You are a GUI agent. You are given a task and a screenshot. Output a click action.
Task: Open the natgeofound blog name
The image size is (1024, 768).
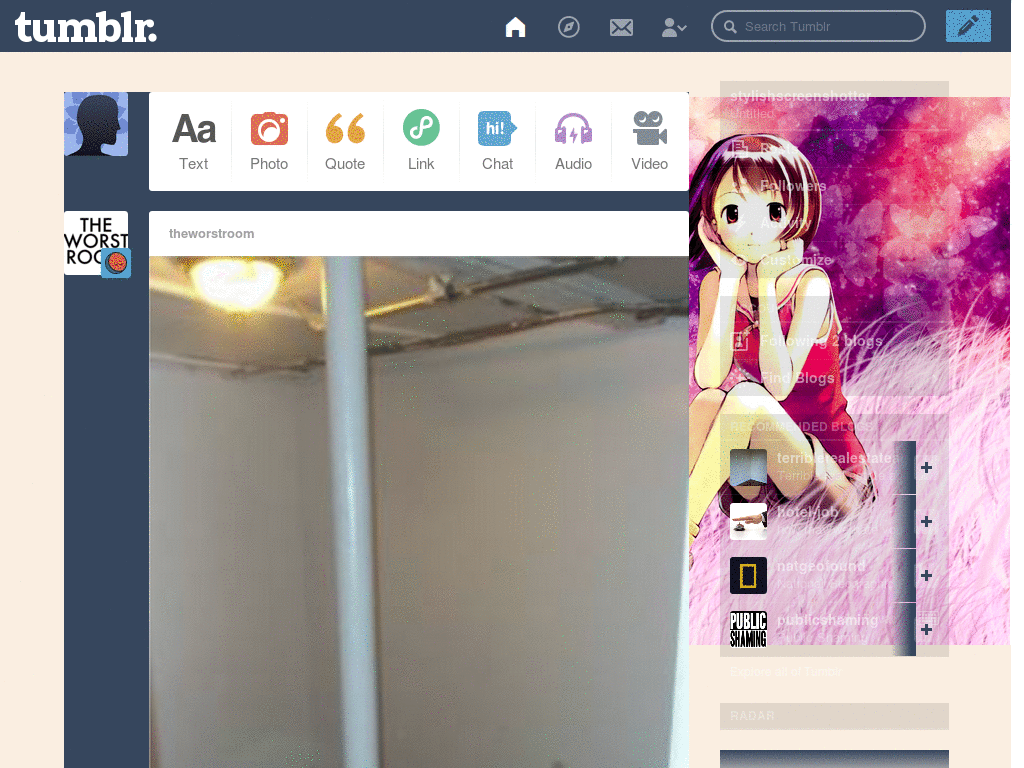tap(821, 566)
